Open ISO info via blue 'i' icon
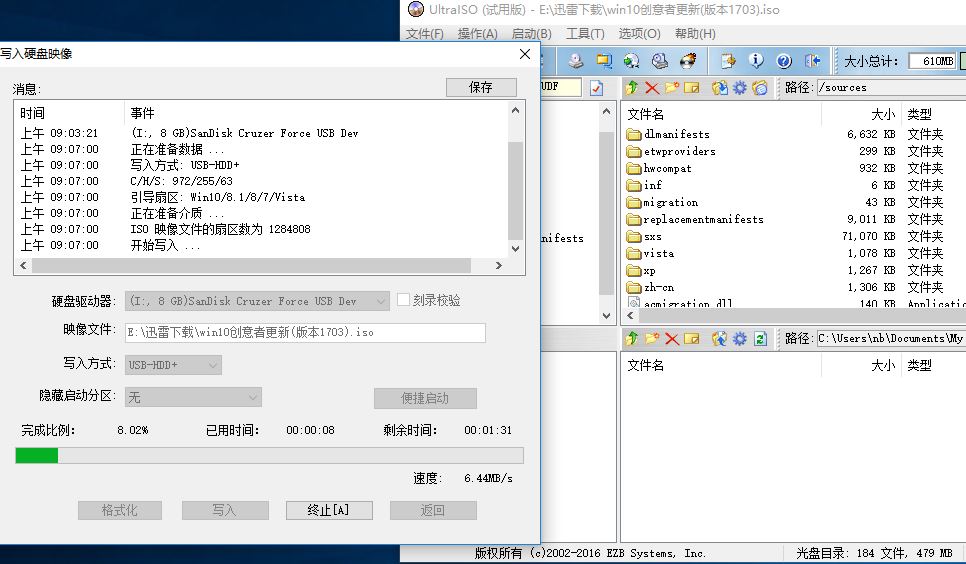 [x=756, y=60]
